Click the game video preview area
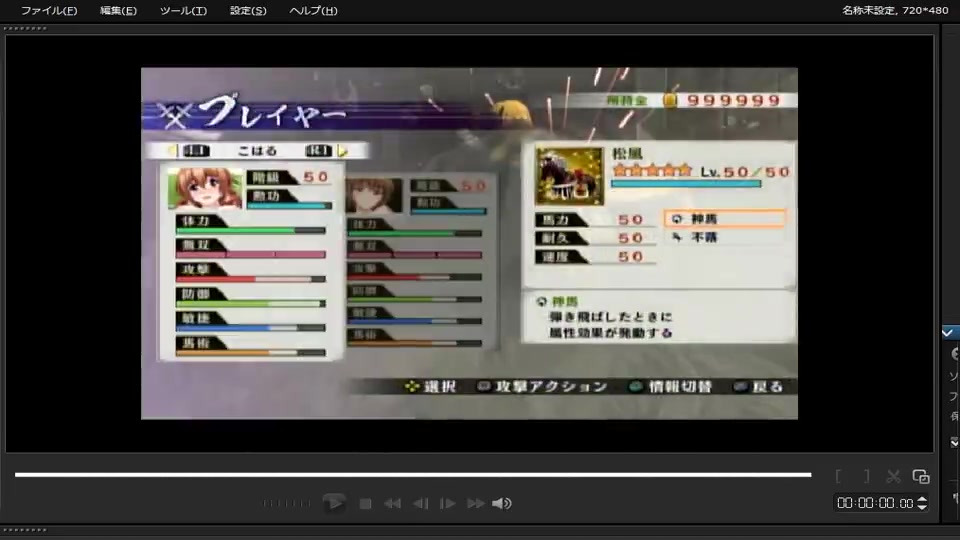The height and width of the screenshot is (540, 960). 469,244
